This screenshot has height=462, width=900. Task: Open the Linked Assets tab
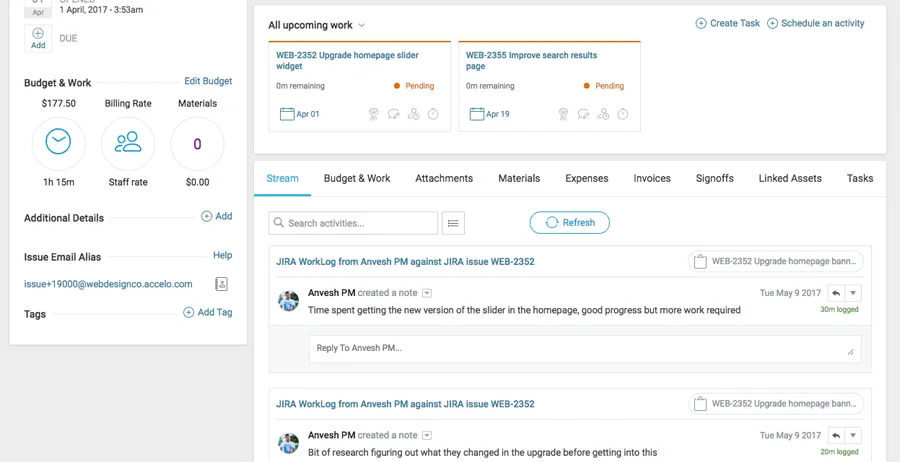click(x=790, y=178)
